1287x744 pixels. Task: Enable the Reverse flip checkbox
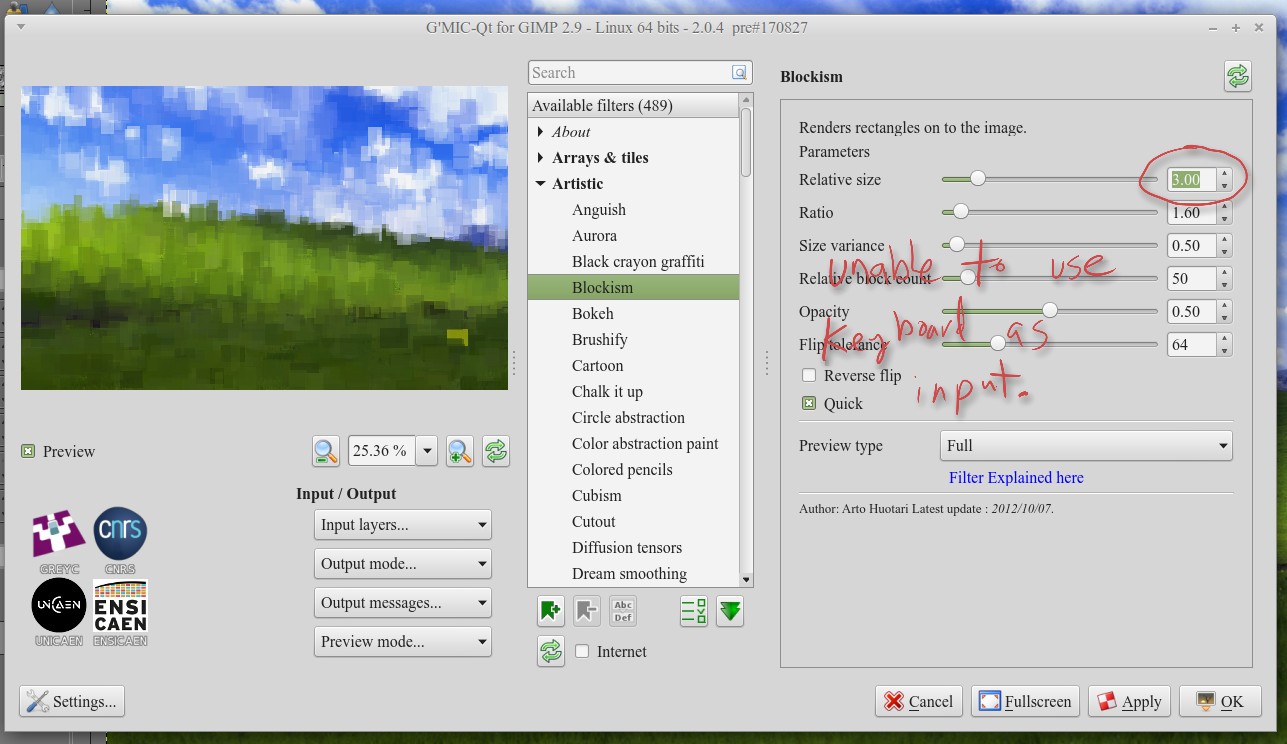[809, 376]
